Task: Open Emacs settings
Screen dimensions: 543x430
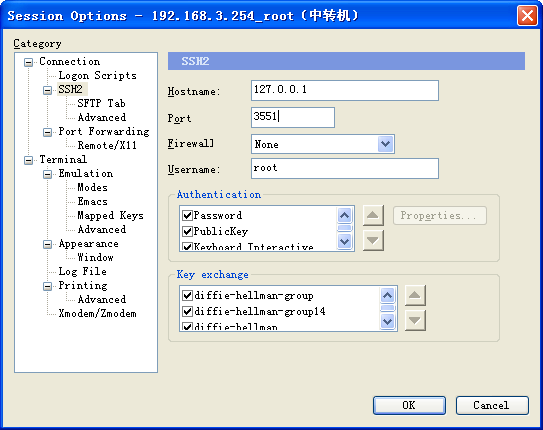Action: (x=92, y=201)
